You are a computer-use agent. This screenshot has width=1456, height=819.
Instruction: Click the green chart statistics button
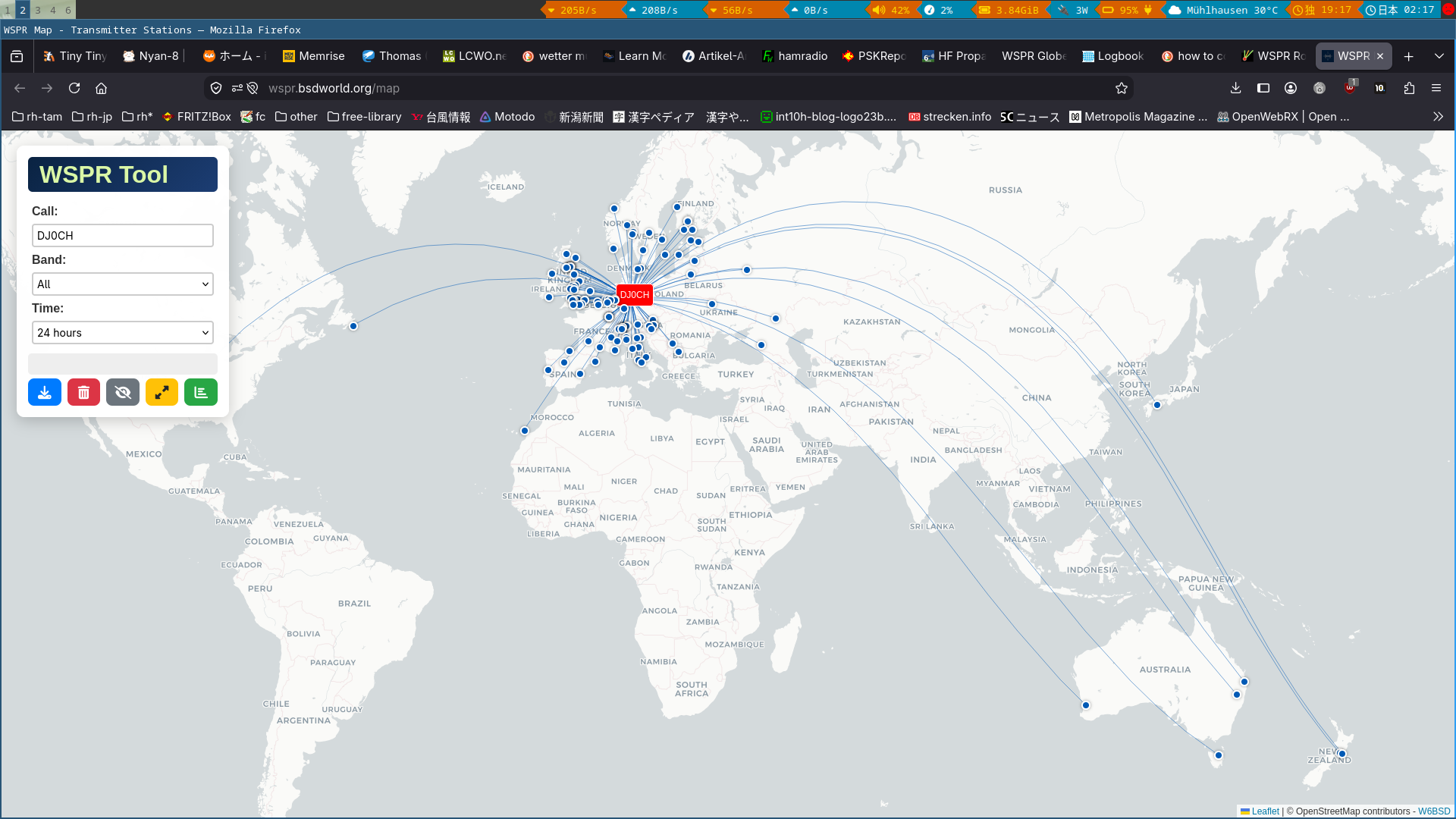pos(201,392)
